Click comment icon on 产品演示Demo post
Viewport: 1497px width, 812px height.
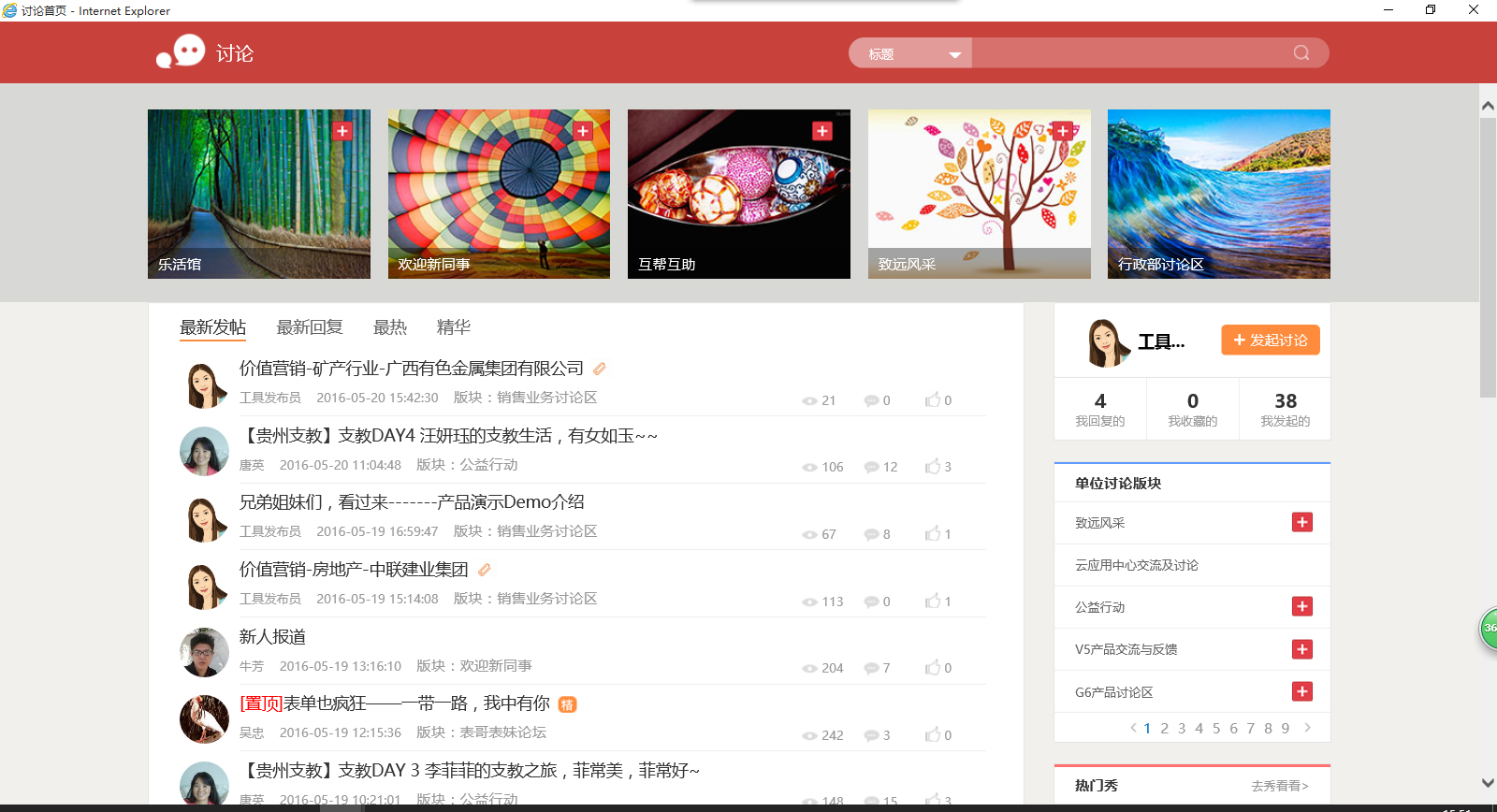[871, 534]
